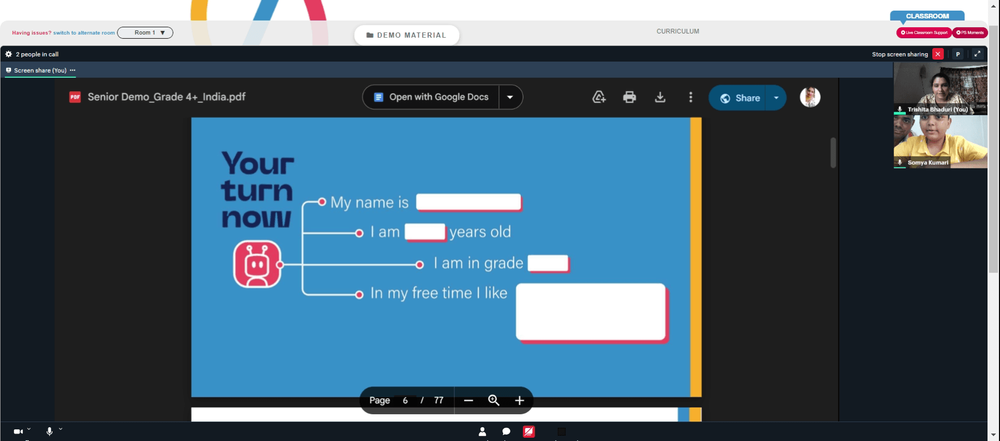Download the PDF file
Image resolution: width=1000 pixels, height=441 pixels.
[x=660, y=97]
